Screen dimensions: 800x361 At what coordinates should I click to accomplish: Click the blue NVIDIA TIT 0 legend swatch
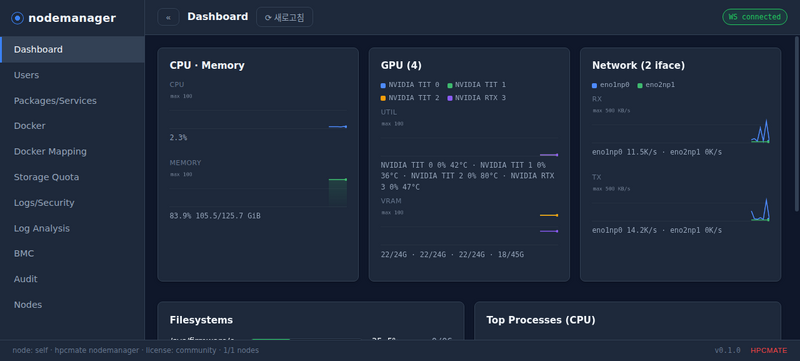pyautogui.click(x=383, y=85)
